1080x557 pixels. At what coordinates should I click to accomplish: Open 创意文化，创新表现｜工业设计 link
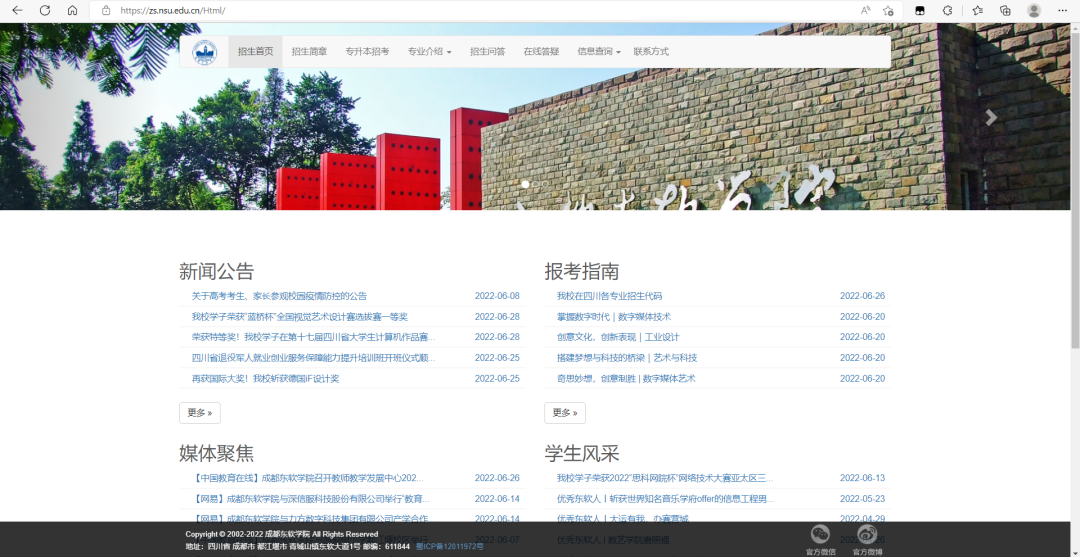[618, 337]
